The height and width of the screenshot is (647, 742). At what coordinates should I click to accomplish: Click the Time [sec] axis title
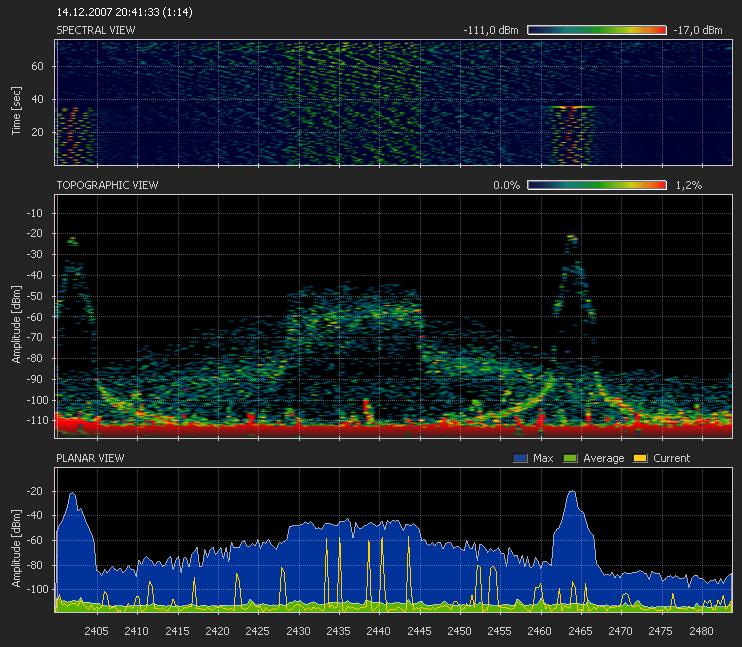17,111
